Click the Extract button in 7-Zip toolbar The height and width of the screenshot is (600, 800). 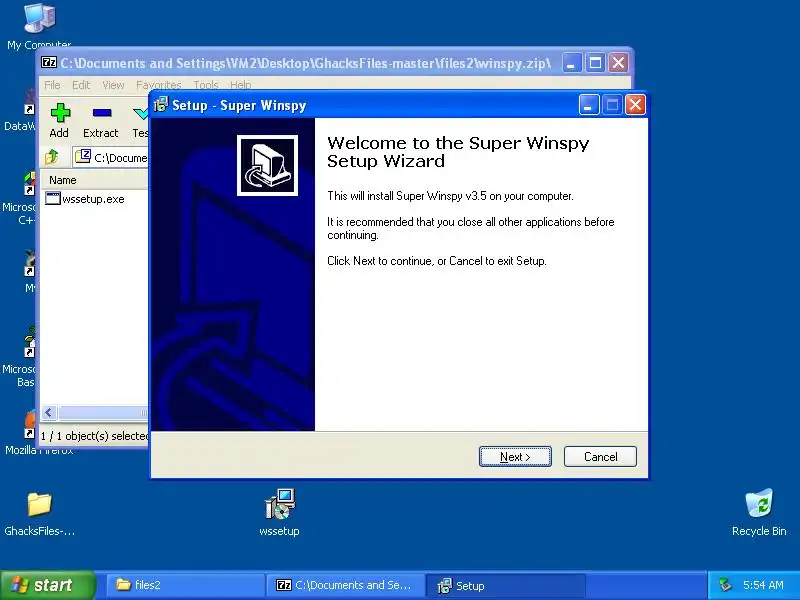[101, 120]
